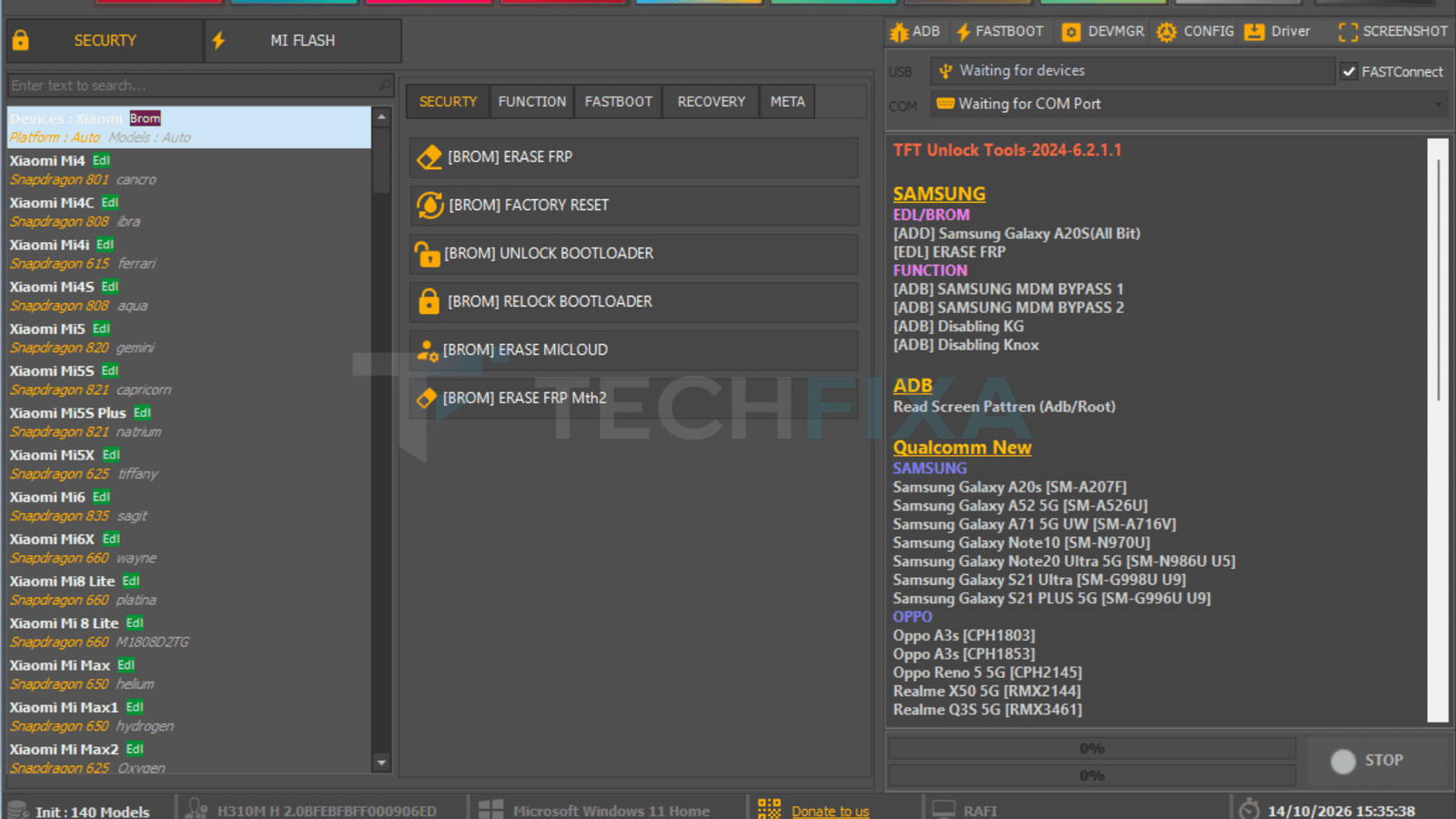The image size is (1456, 819).
Task: Click the Erase FRP Mth2 eraser icon
Action: click(426, 398)
